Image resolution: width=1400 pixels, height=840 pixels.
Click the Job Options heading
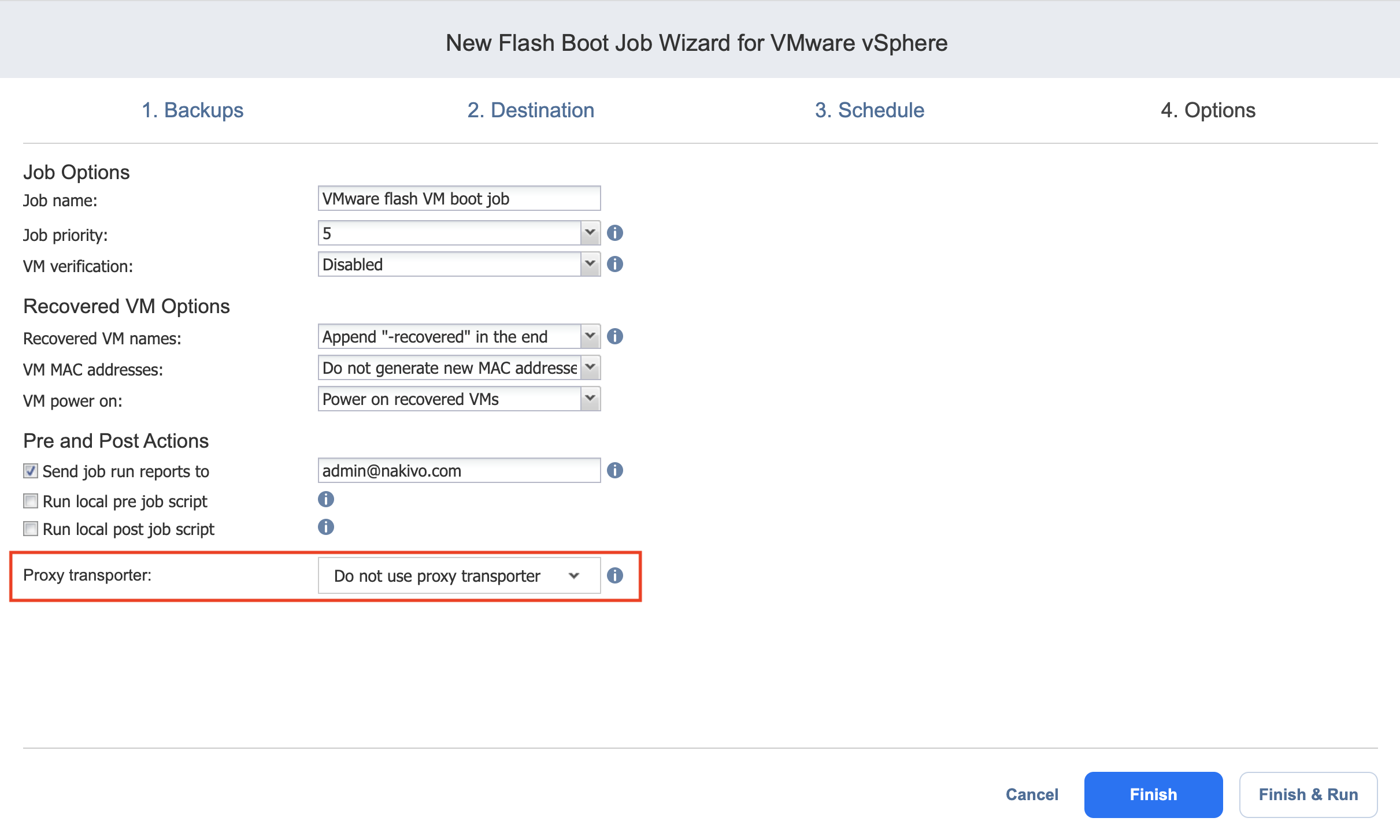click(x=76, y=172)
